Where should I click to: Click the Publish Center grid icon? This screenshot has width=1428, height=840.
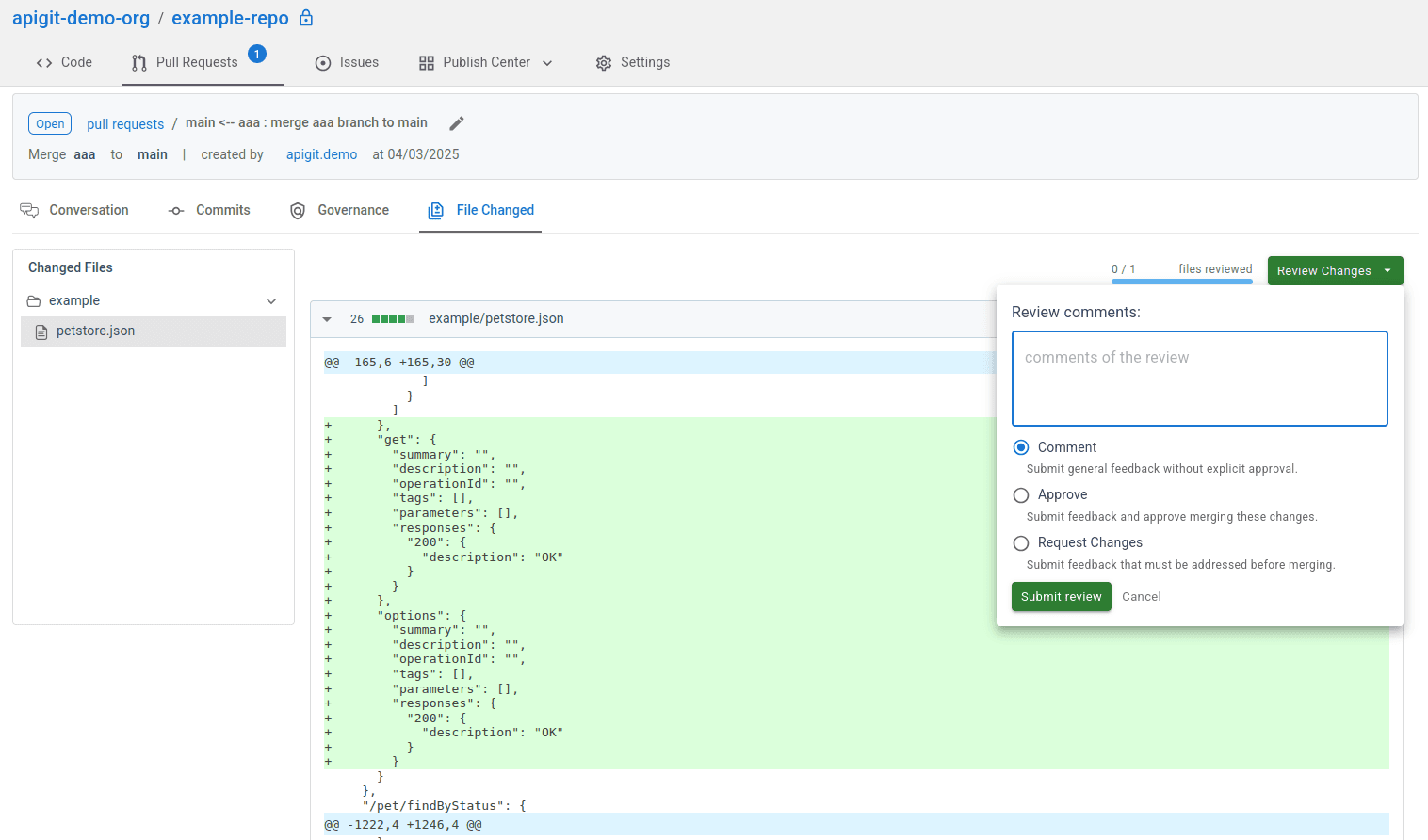click(x=427, y=63)
